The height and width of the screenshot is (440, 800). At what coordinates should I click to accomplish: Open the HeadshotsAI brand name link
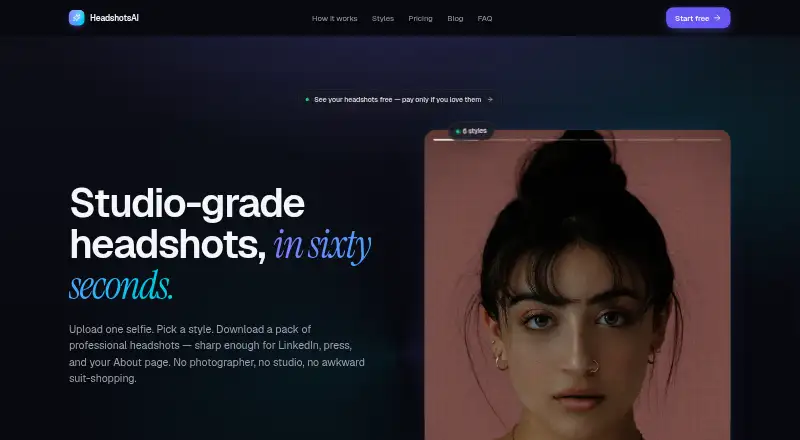pos(114,18)
